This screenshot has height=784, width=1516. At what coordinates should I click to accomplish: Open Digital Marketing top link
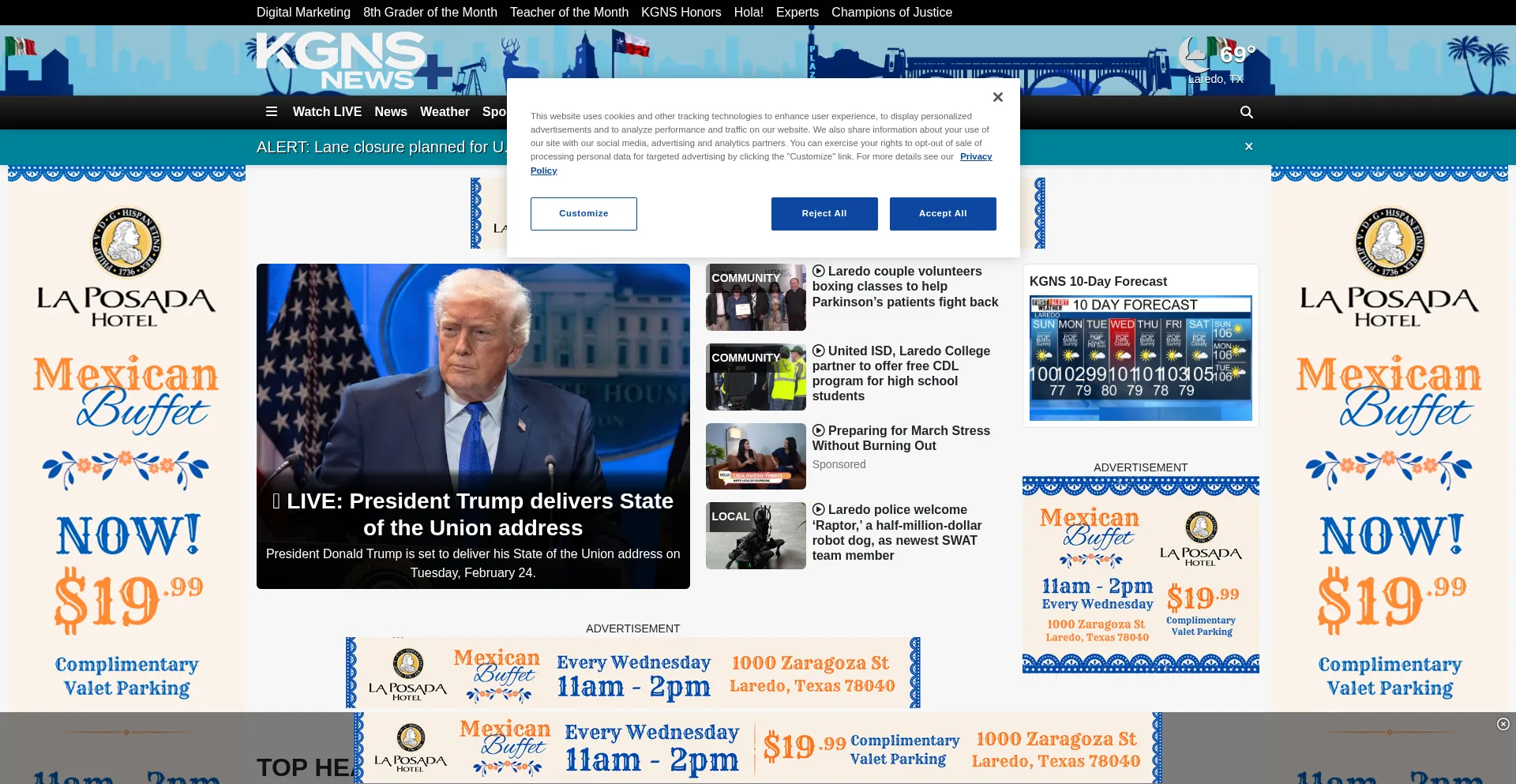(x=303, y=13)
